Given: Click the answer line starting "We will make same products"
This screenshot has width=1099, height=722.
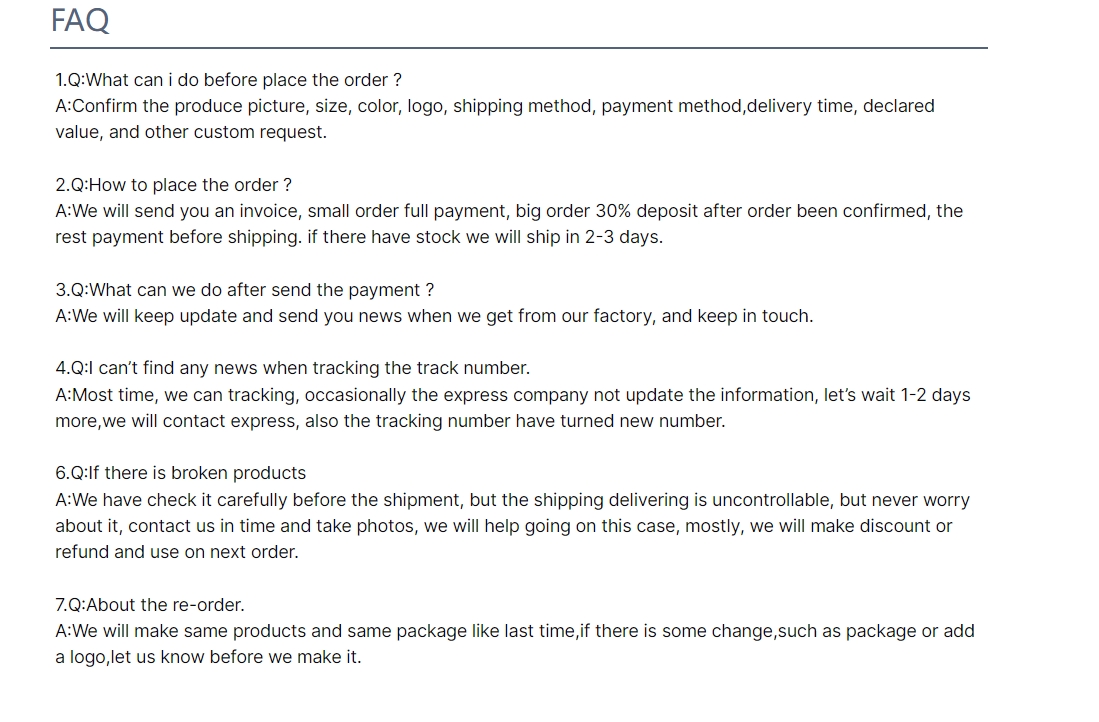Looking at the screenshot, I should 514,631.
